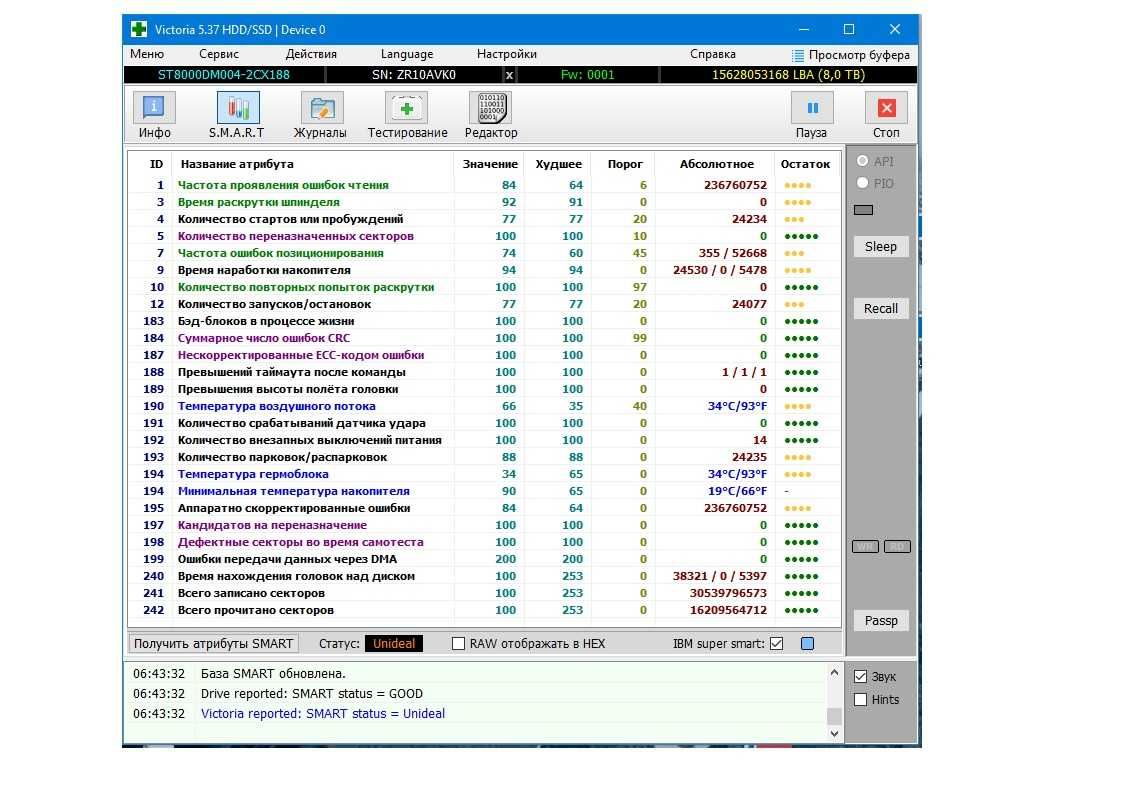Click the blue square next to IBM super smart

[807, 644]
